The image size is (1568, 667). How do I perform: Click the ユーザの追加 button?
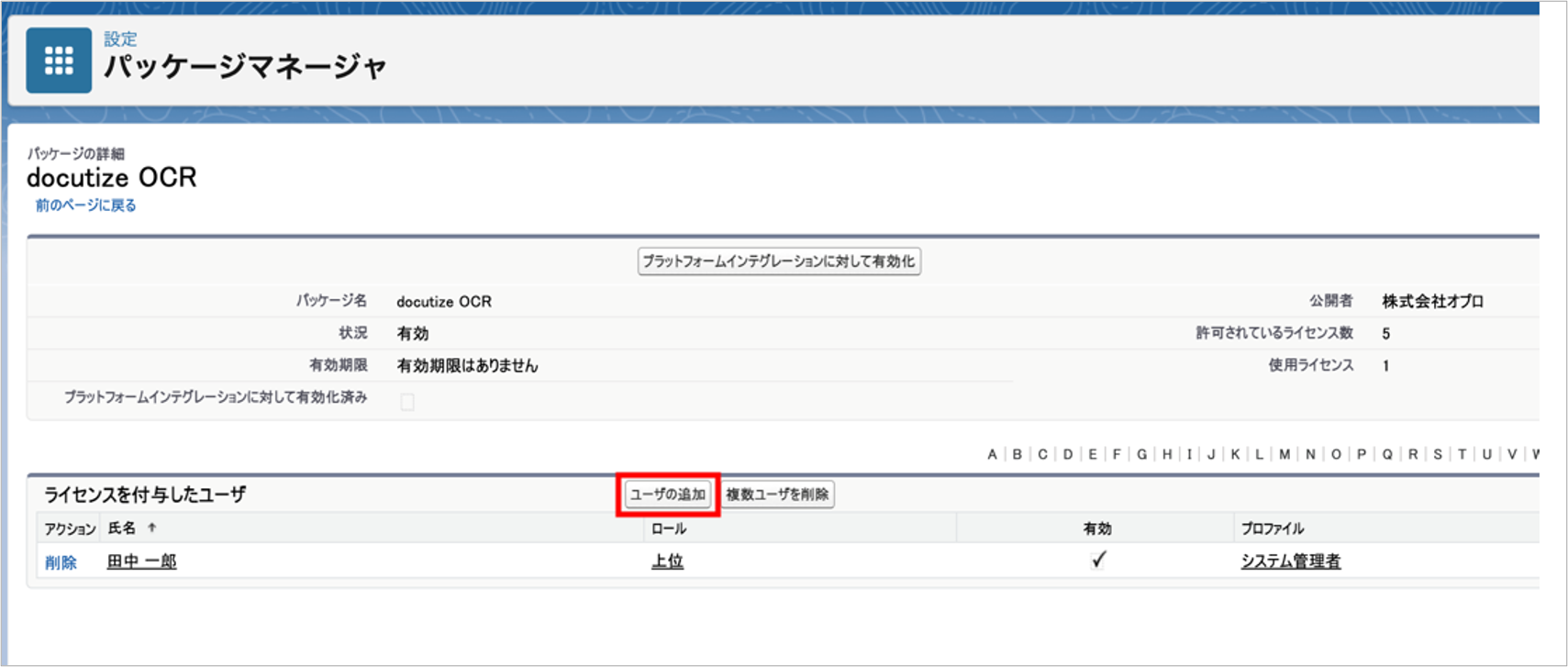[668, 495]
